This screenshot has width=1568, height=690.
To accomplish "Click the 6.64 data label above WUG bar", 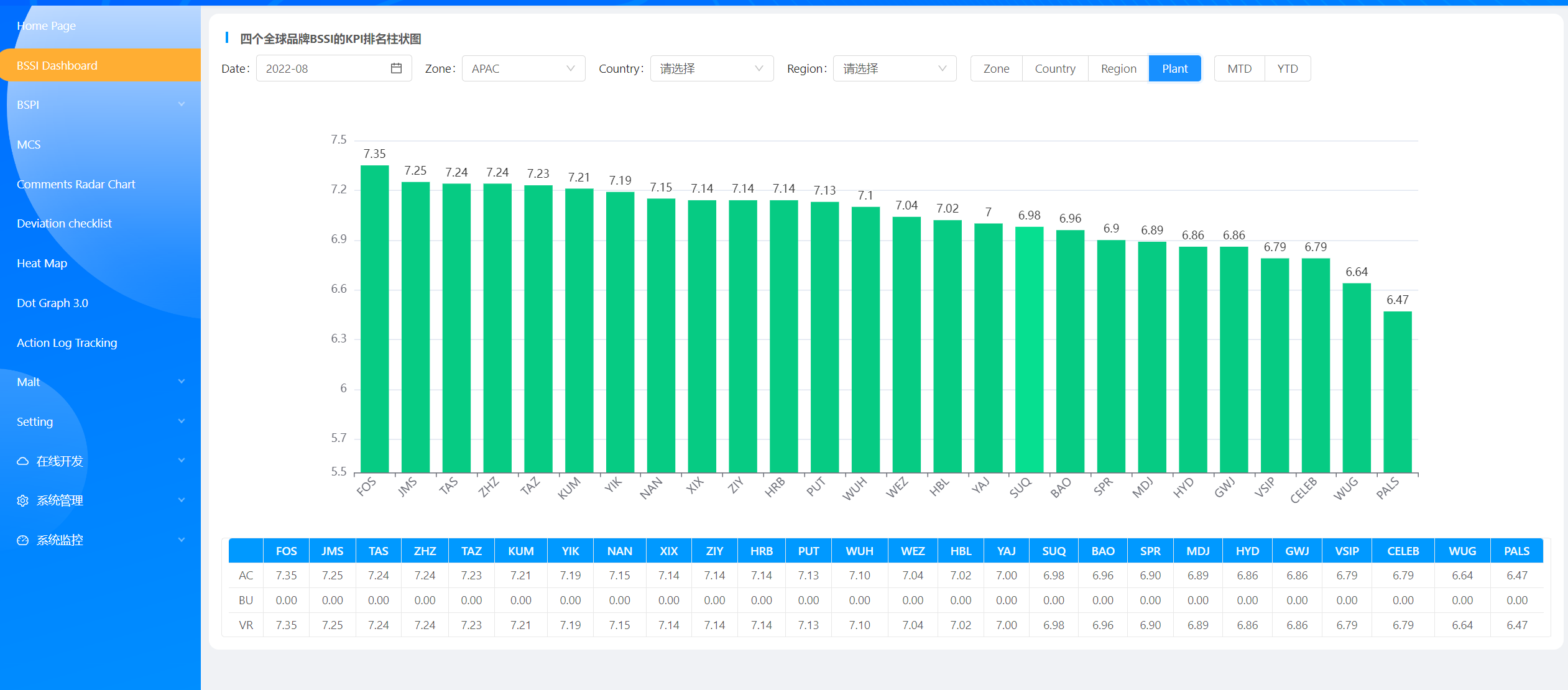I will 1357,272.
